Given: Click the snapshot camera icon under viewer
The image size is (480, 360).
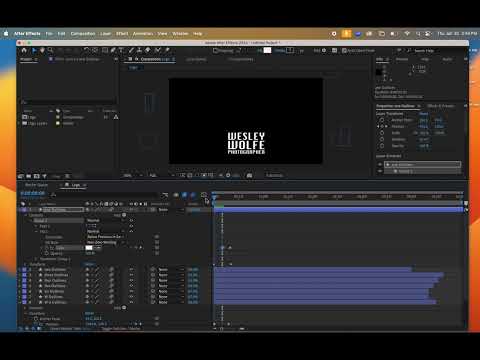Looking at the screenshot, I should click(x=249, y=175).
